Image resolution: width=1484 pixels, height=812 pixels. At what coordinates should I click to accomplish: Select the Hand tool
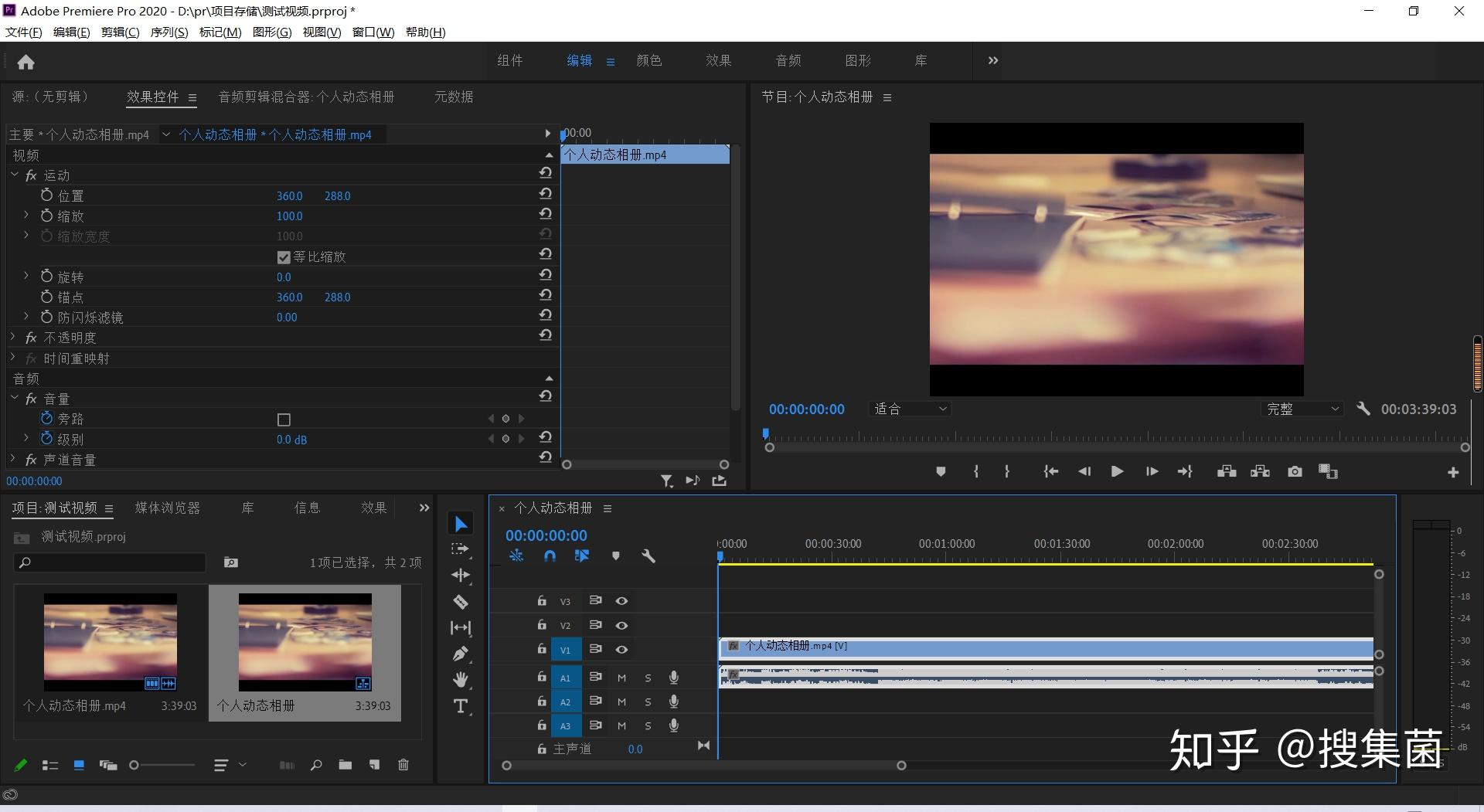point(461,680)
